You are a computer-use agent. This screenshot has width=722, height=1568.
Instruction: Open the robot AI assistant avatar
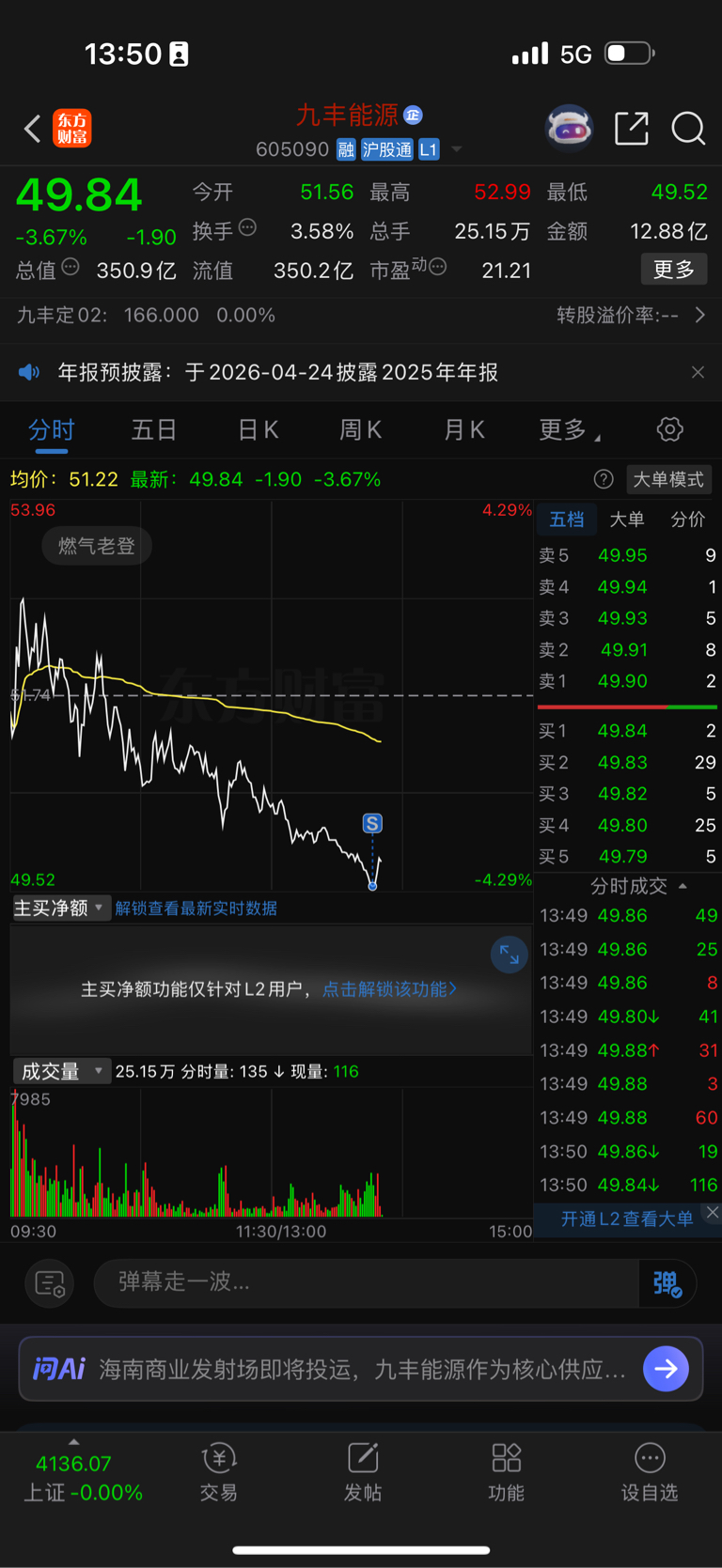point(570,128)
